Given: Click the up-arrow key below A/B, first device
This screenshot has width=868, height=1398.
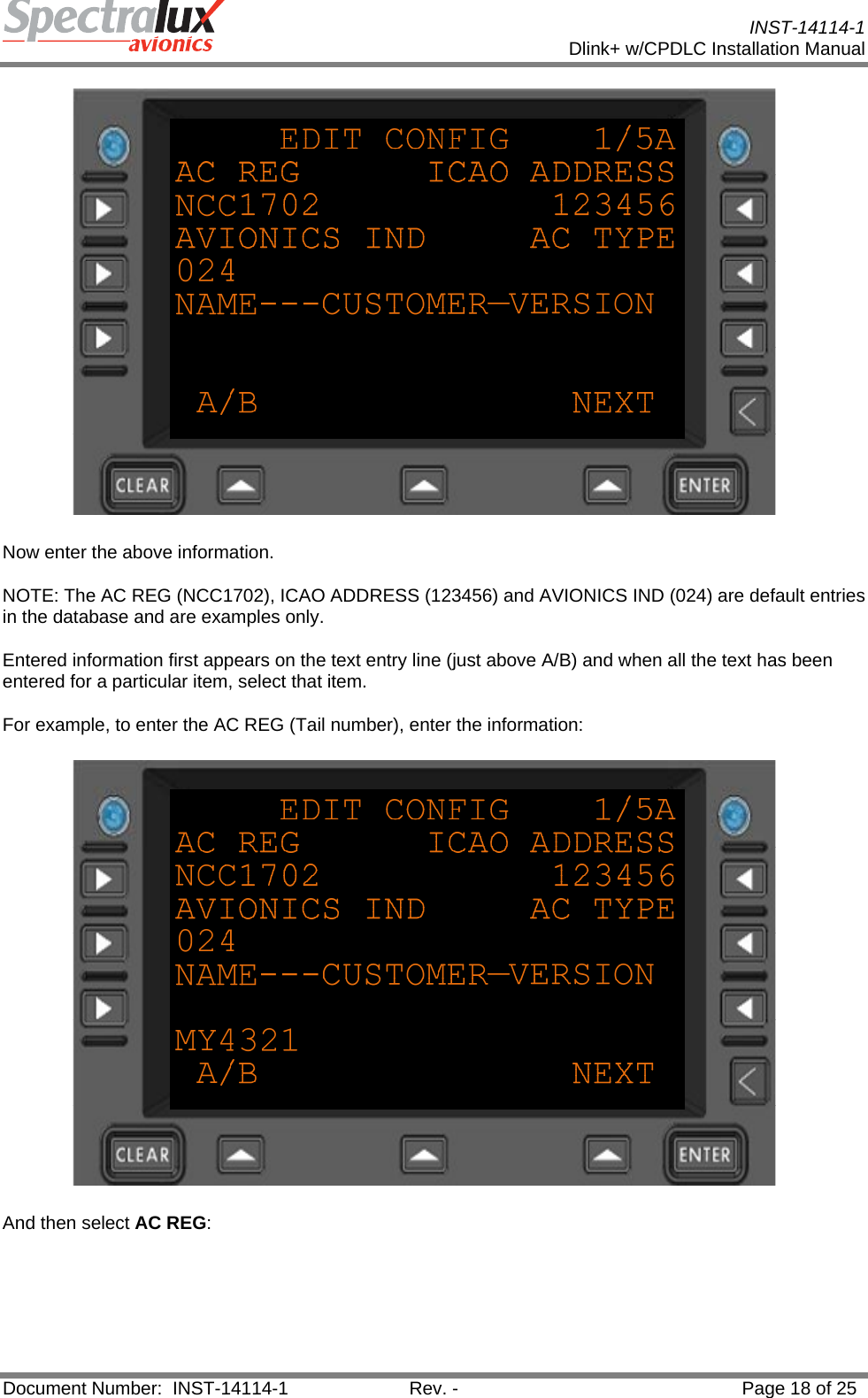Looking at the screenshot, I should coord(241,485).
